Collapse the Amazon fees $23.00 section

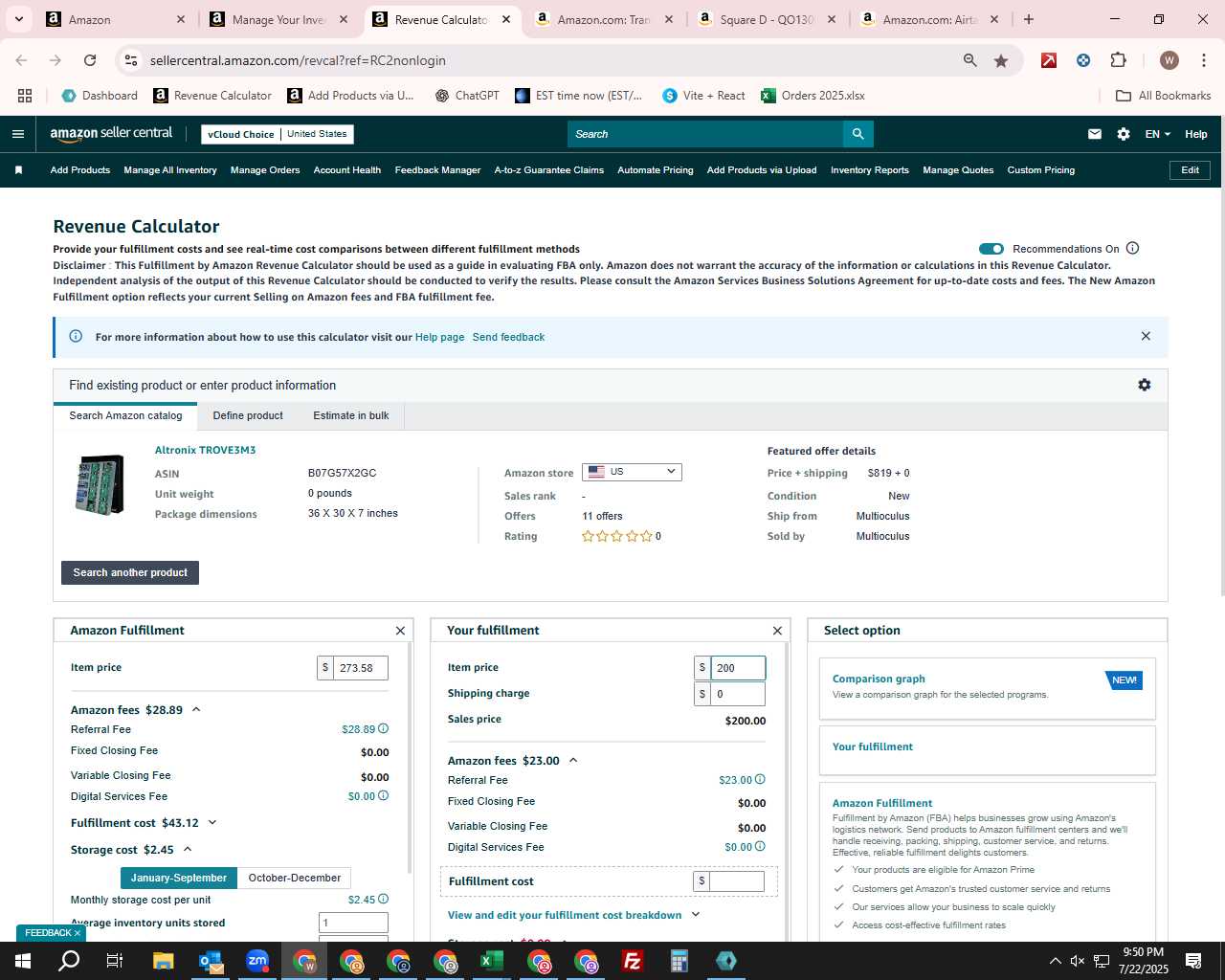click(x=573, y=761)
